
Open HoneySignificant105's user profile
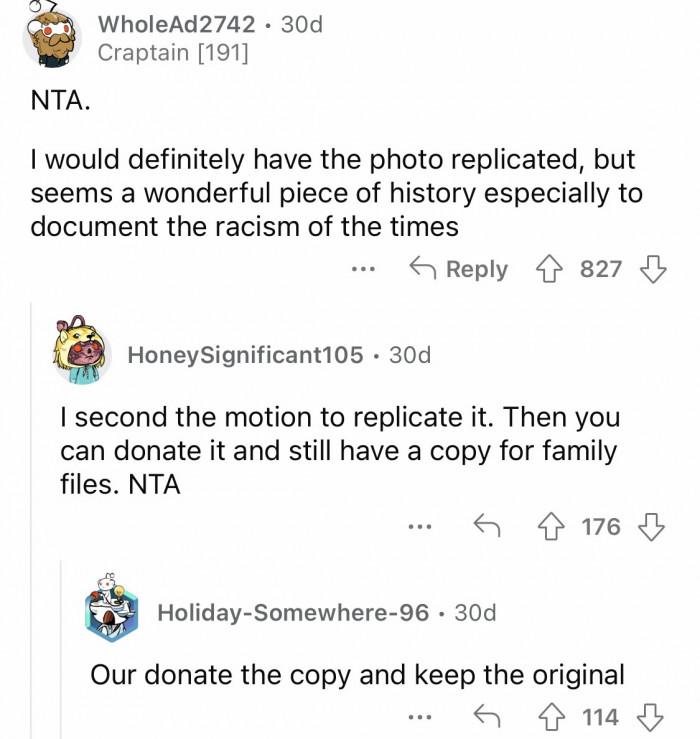pyautogui.click(x=245, y=354)
